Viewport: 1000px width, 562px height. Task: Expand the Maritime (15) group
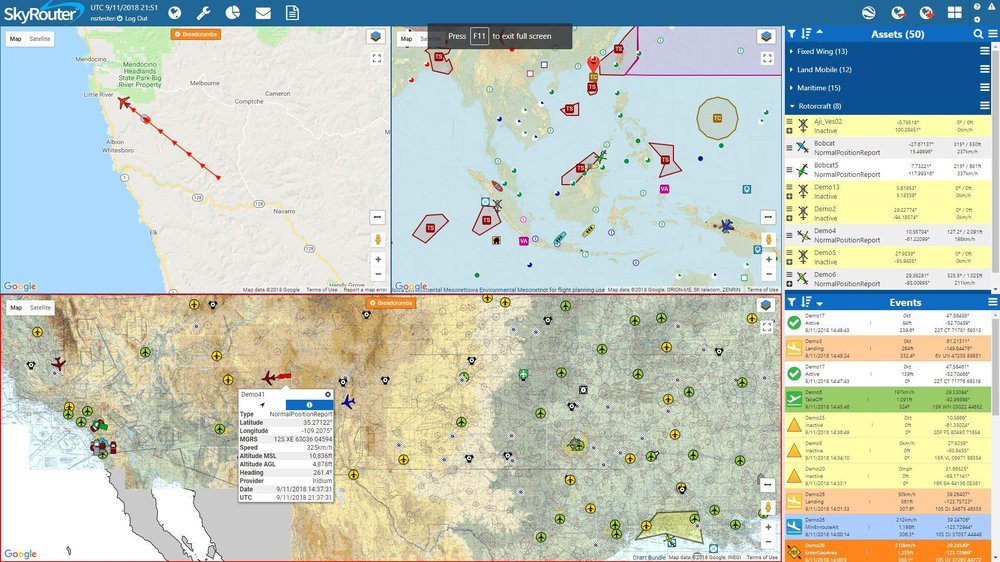(818, 87)
